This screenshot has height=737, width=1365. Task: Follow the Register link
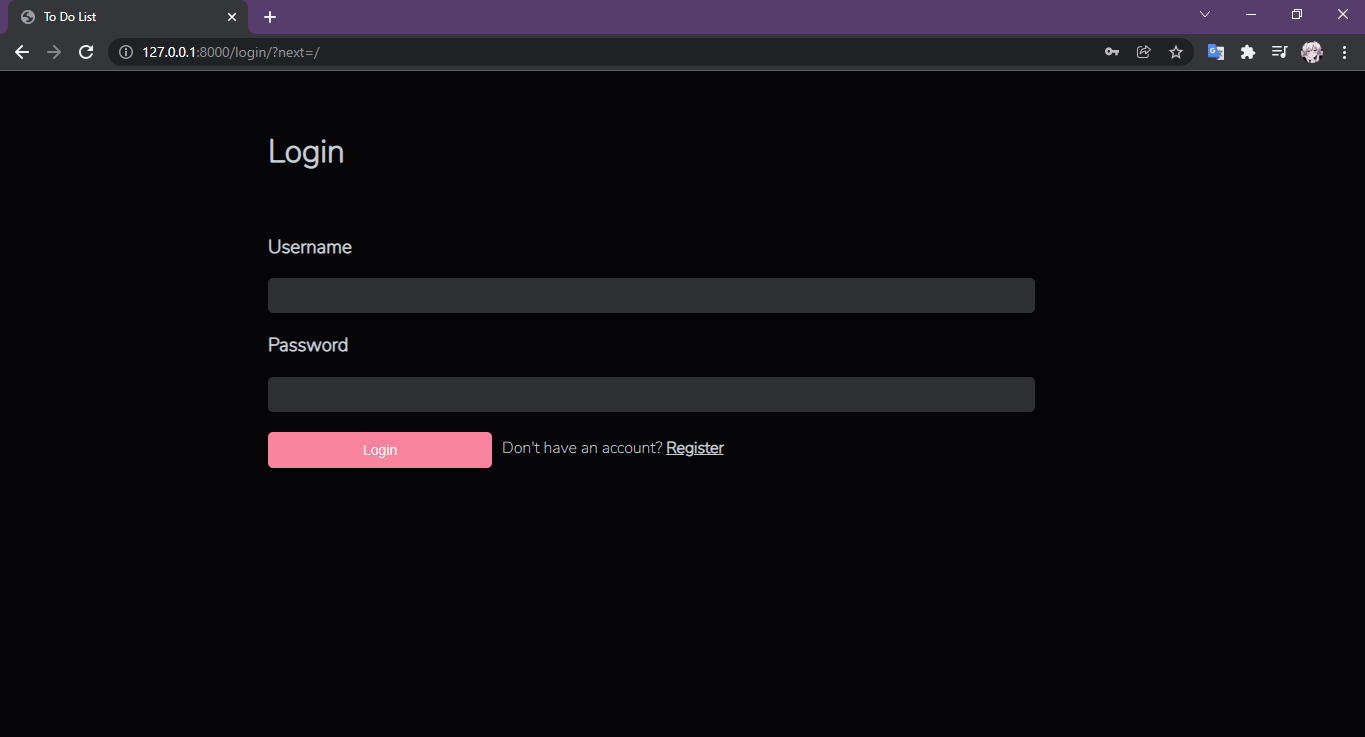click(x=694, y=447)
